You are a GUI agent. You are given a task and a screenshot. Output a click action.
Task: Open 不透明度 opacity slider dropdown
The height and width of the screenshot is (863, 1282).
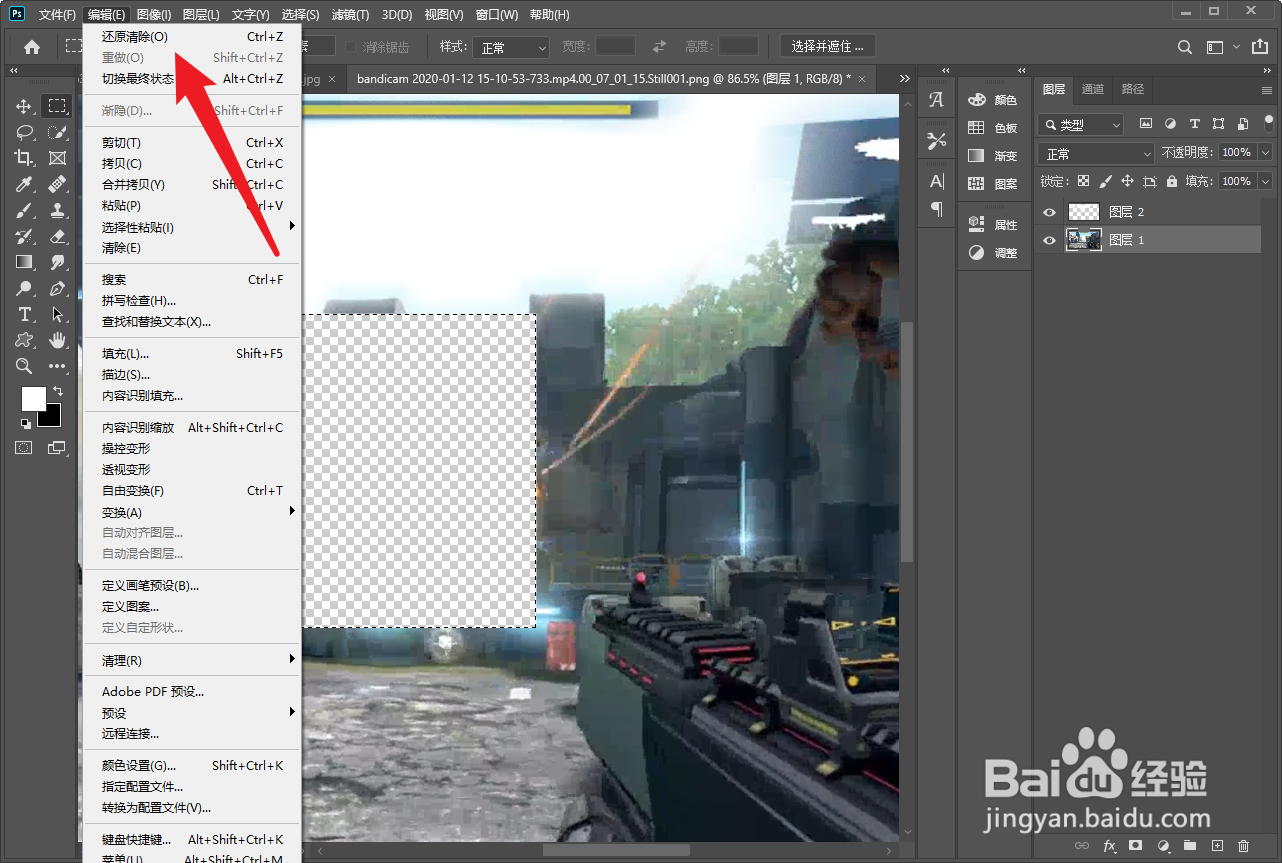(1265, 153)
